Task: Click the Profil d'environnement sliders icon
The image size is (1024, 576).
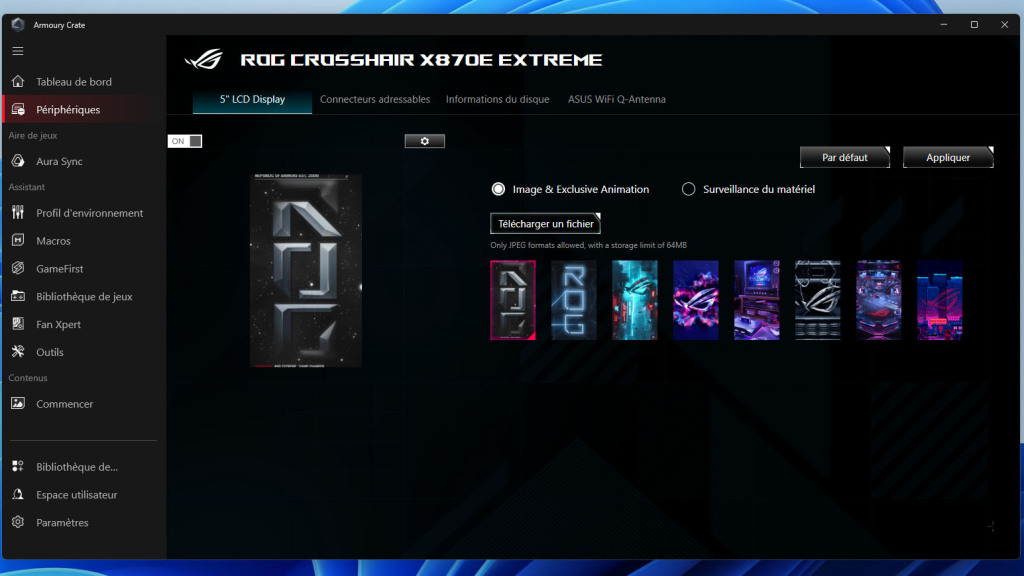Action: [18, 213]
